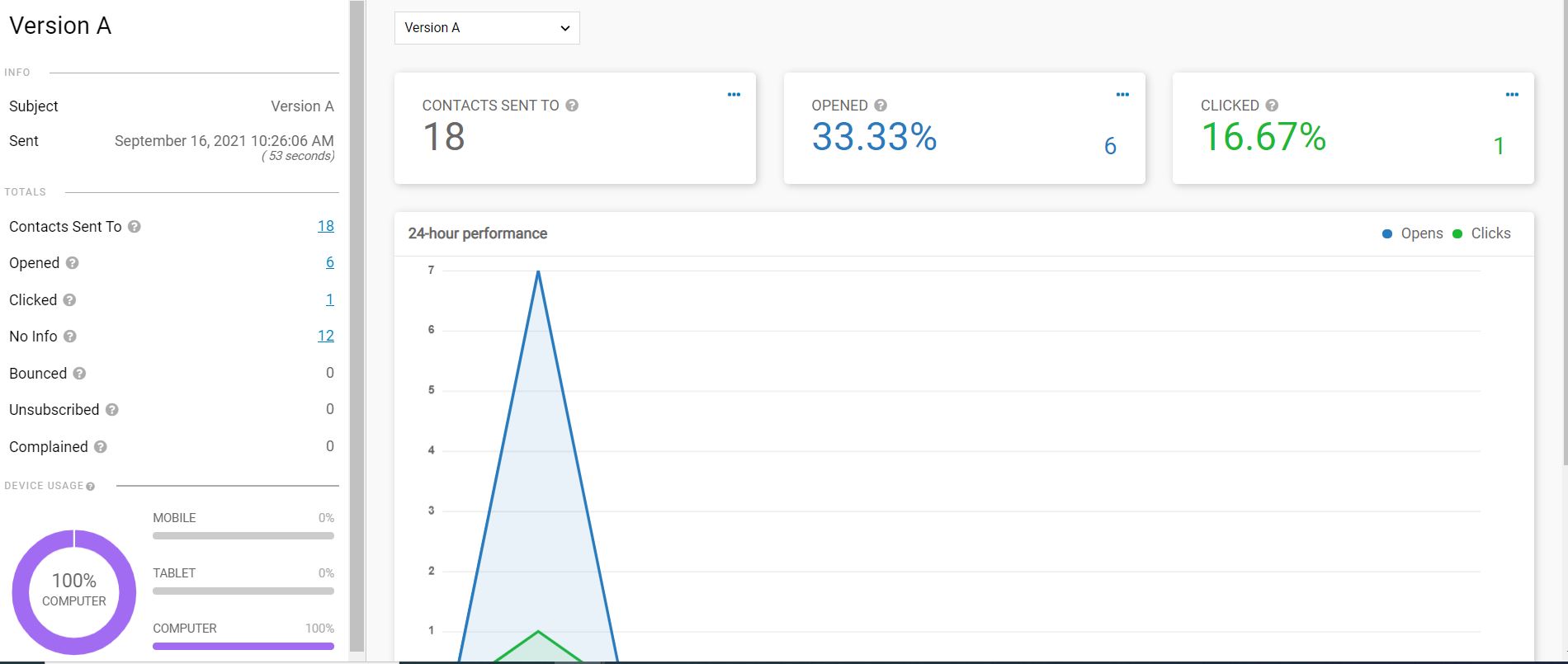Open the 6 opened contacts link
The image size is (1568, 664).
[x=330, y=262]
